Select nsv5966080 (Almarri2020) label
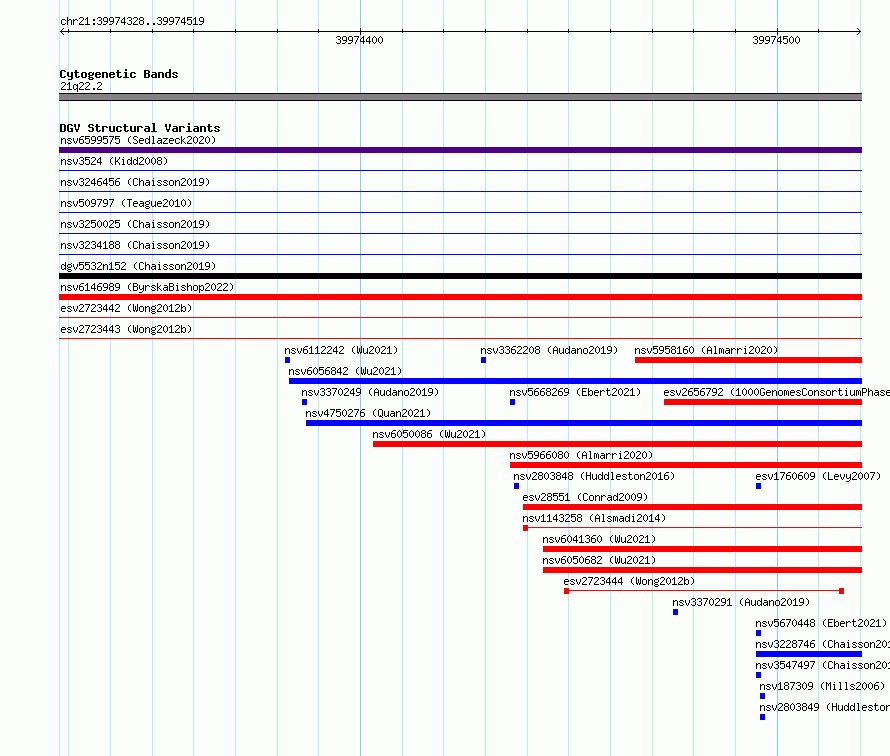The height and width of the screenshot is (756, 890). [x=581, y=455]
